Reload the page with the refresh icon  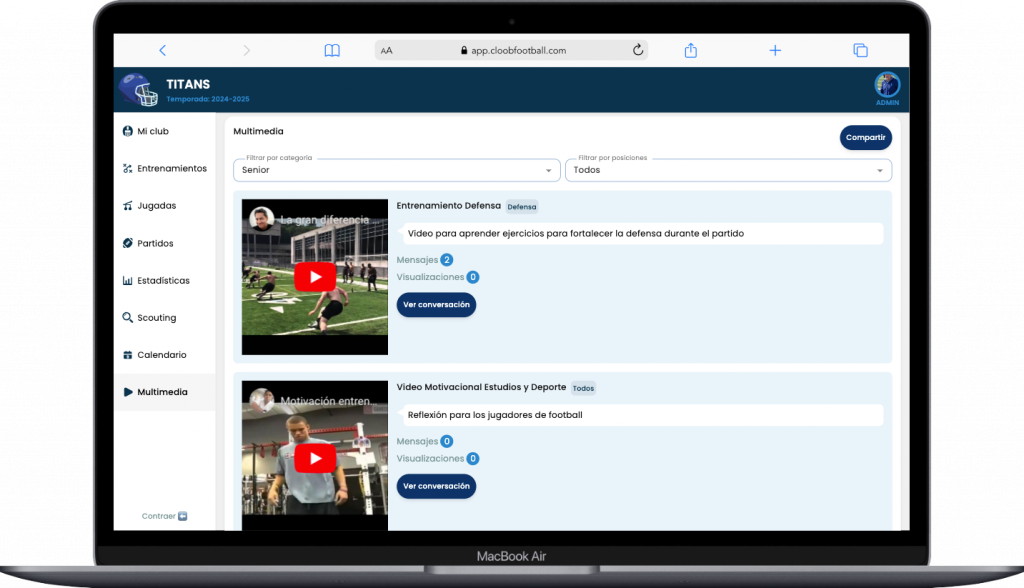point(637,50)
